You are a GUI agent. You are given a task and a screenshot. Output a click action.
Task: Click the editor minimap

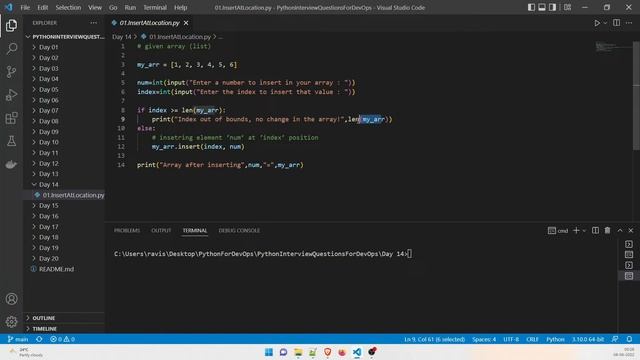click(613, 47)
